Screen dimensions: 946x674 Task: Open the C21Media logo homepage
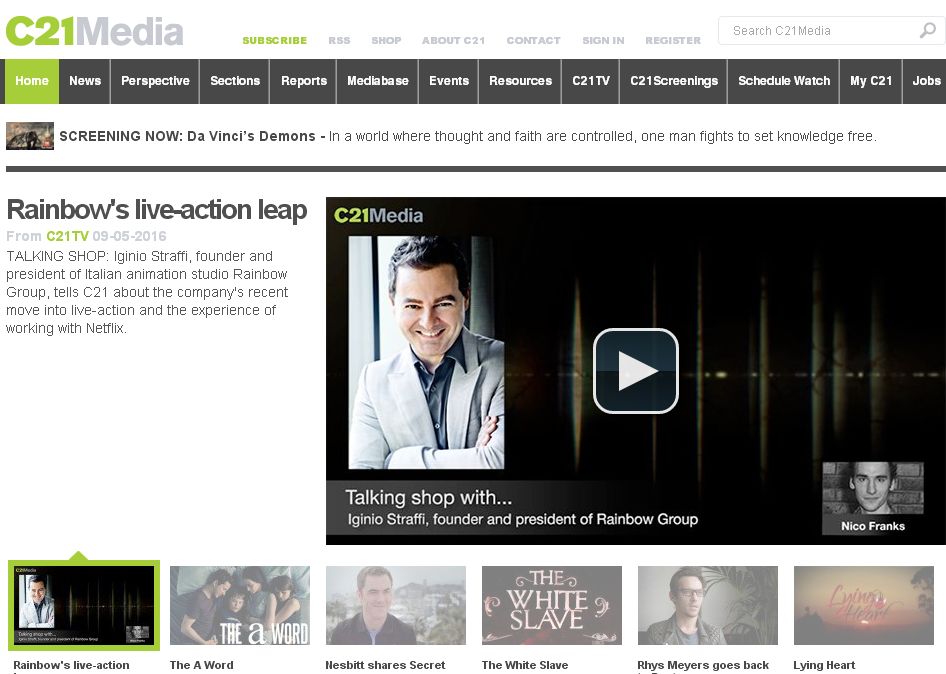[95, 31]
